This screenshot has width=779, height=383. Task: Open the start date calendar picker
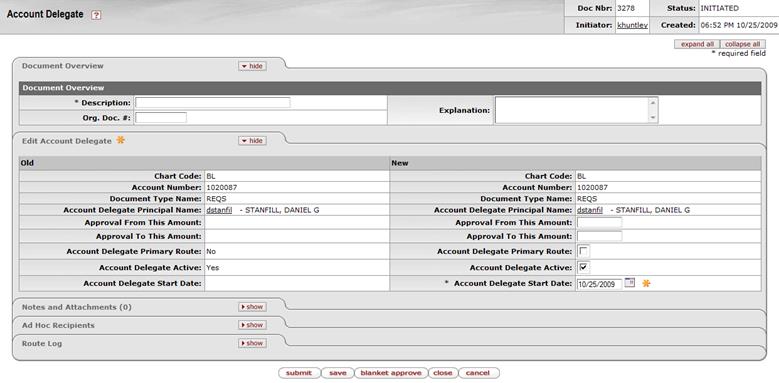pyautogui.click(x=629, y=283)
